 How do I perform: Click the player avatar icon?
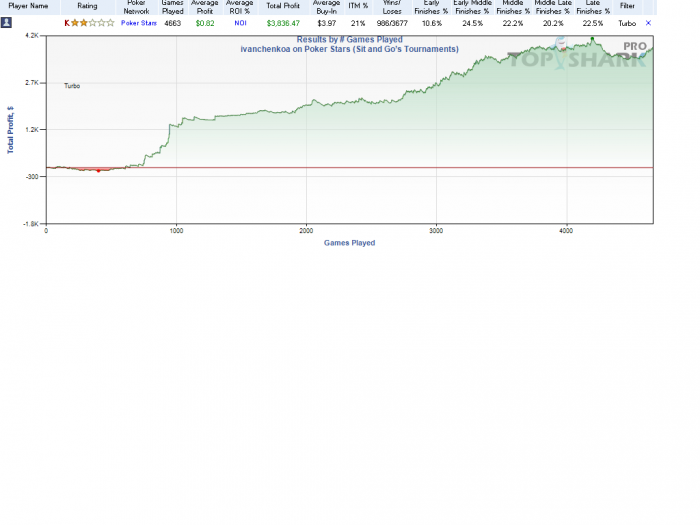(6, 23)
